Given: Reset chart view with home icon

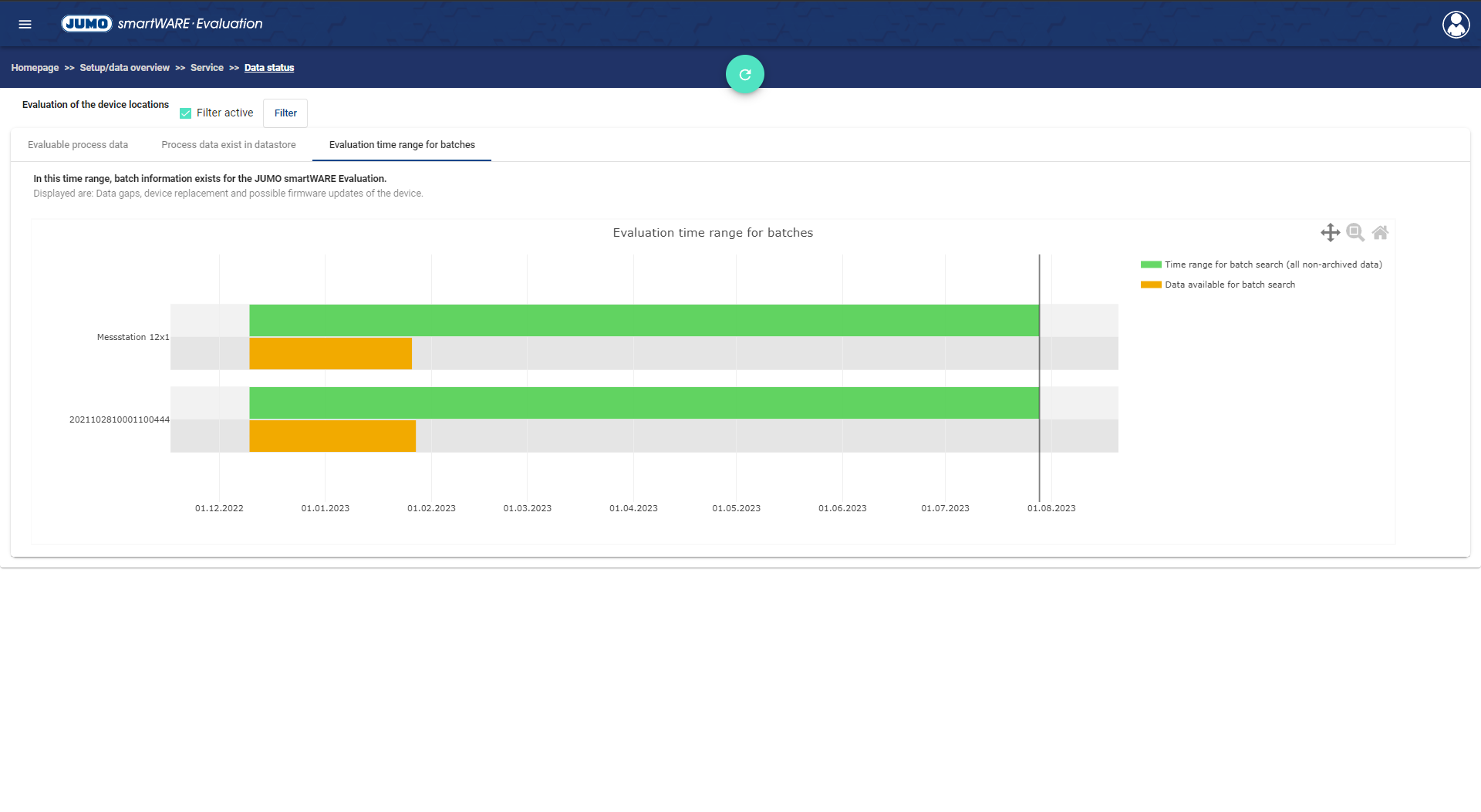Looking at the screenshot, I should click(1380, 232).
